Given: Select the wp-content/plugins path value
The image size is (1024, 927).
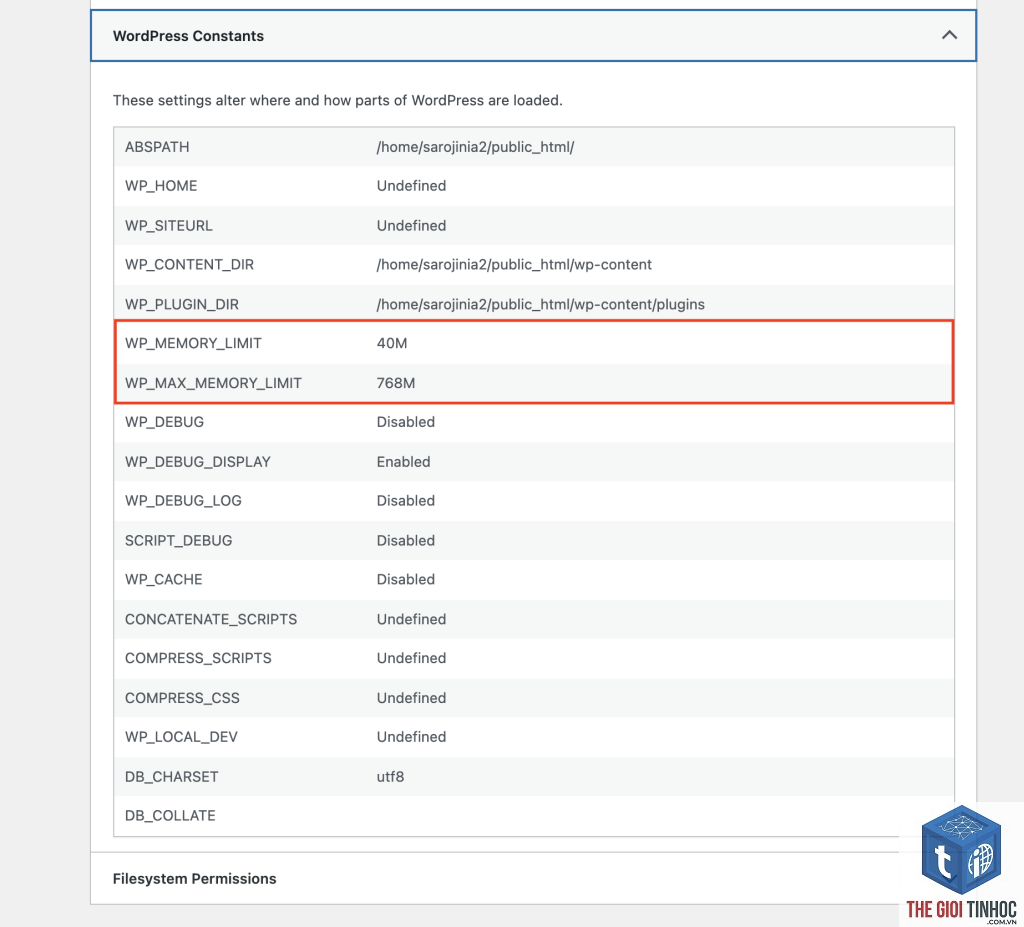Looking at the screenshot, I should pyautogui.click(x=541, y=304).
